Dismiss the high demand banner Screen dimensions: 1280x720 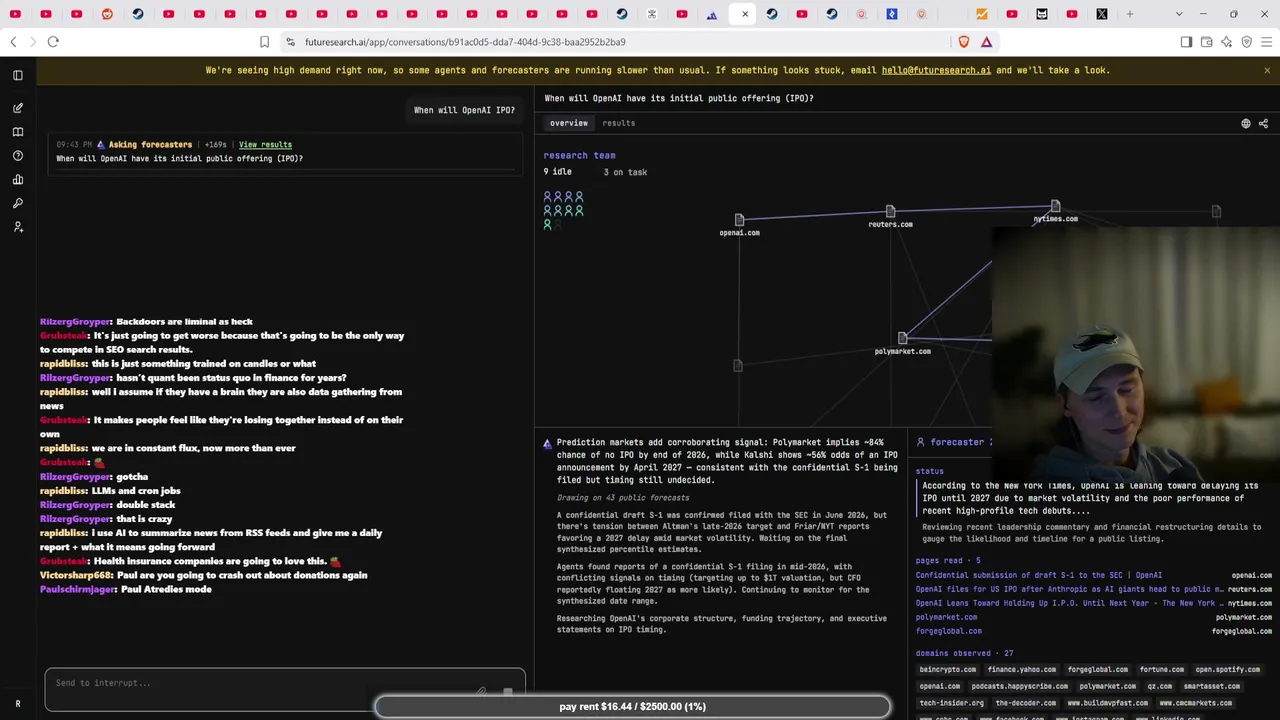click(x=1267, y=70)
